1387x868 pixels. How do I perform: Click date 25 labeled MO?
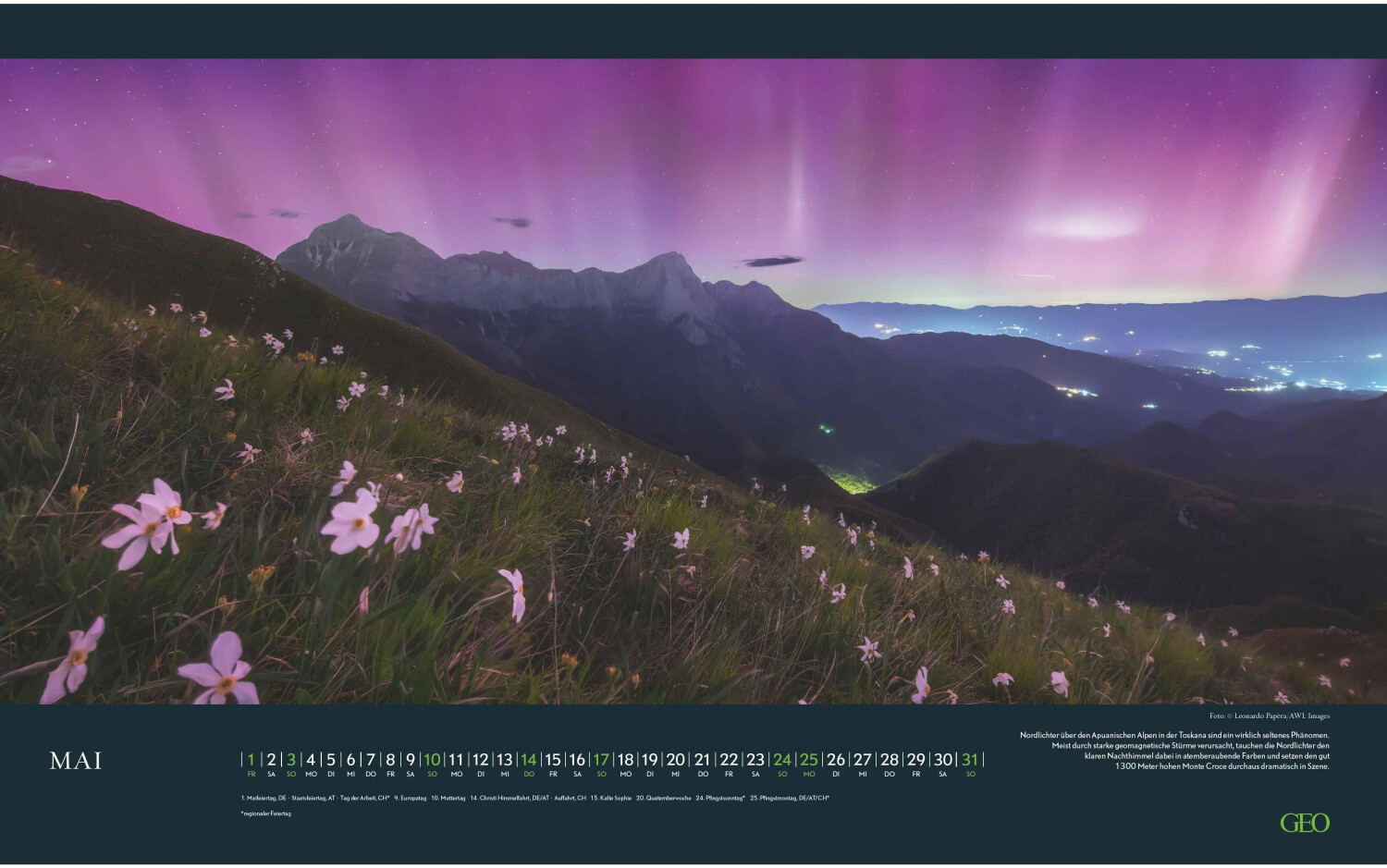[x=809, y=761]
